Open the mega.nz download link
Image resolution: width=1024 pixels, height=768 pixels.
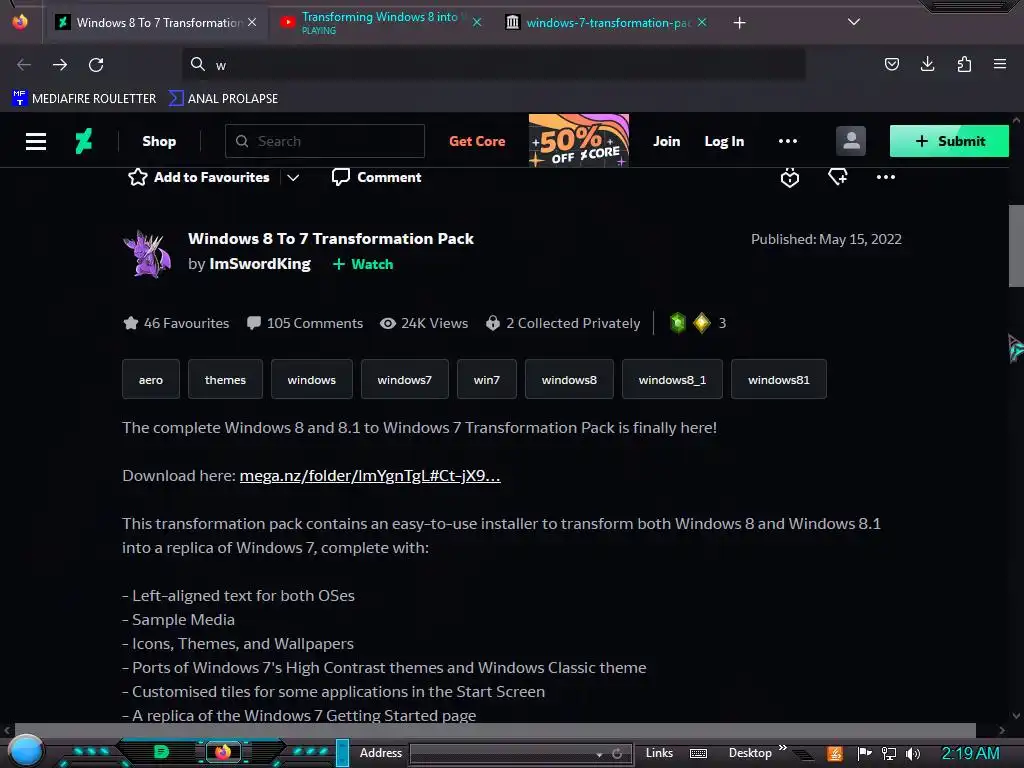point(370,475)
